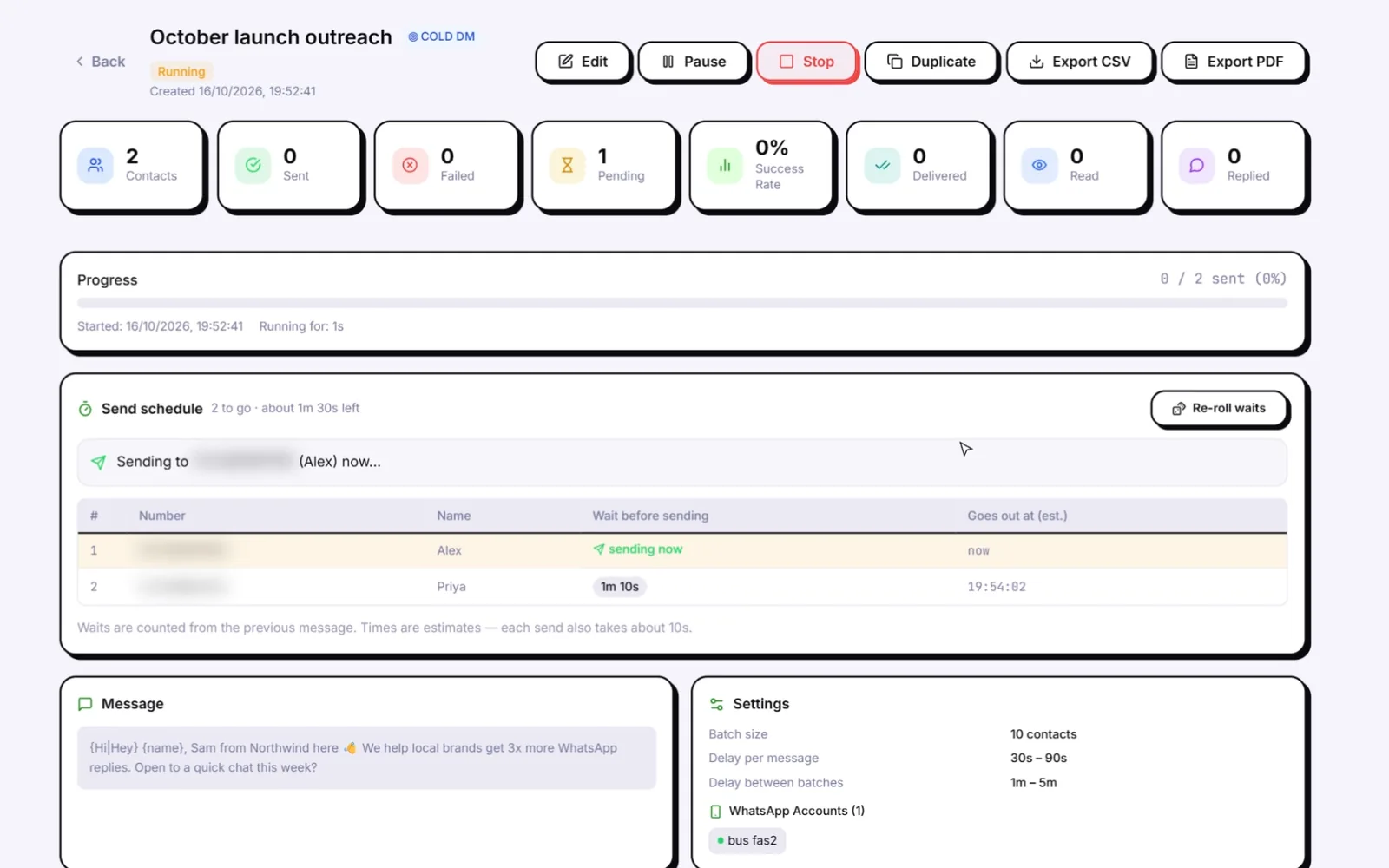Click the green Sent checkmark icon
Screen dimensions: 1389x868
pos(253,165)
